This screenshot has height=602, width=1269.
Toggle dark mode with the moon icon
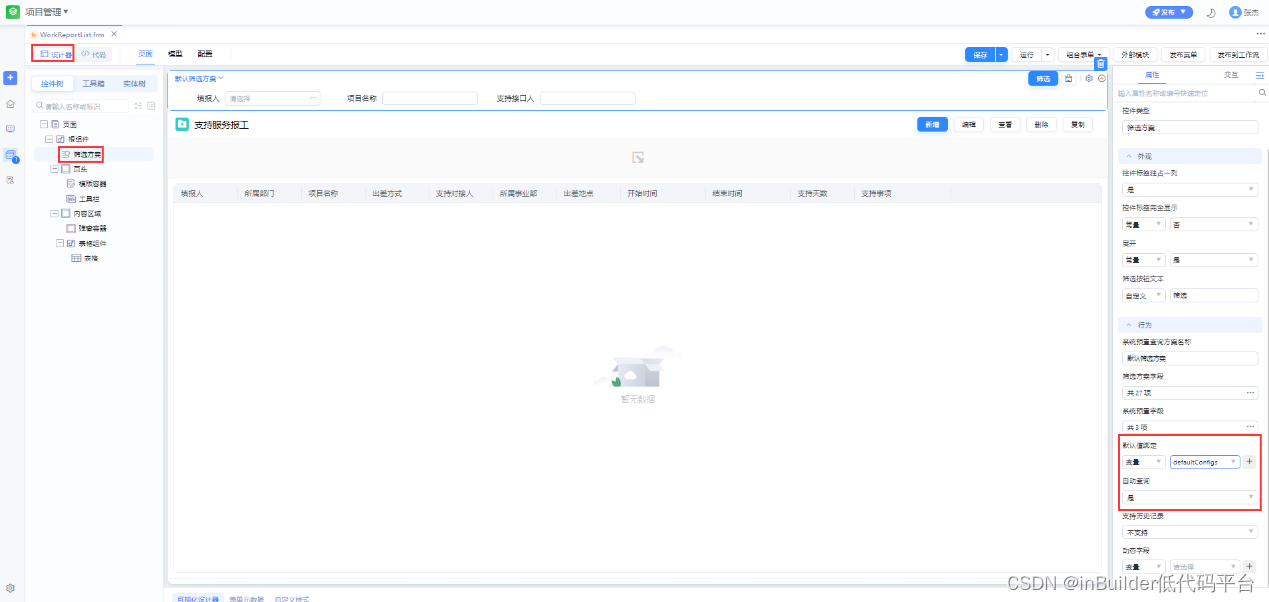pyautogui.click(x=1211, y=12)
